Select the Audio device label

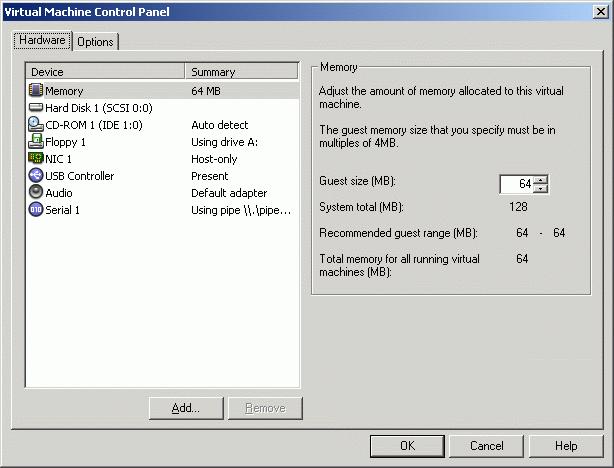59,193
